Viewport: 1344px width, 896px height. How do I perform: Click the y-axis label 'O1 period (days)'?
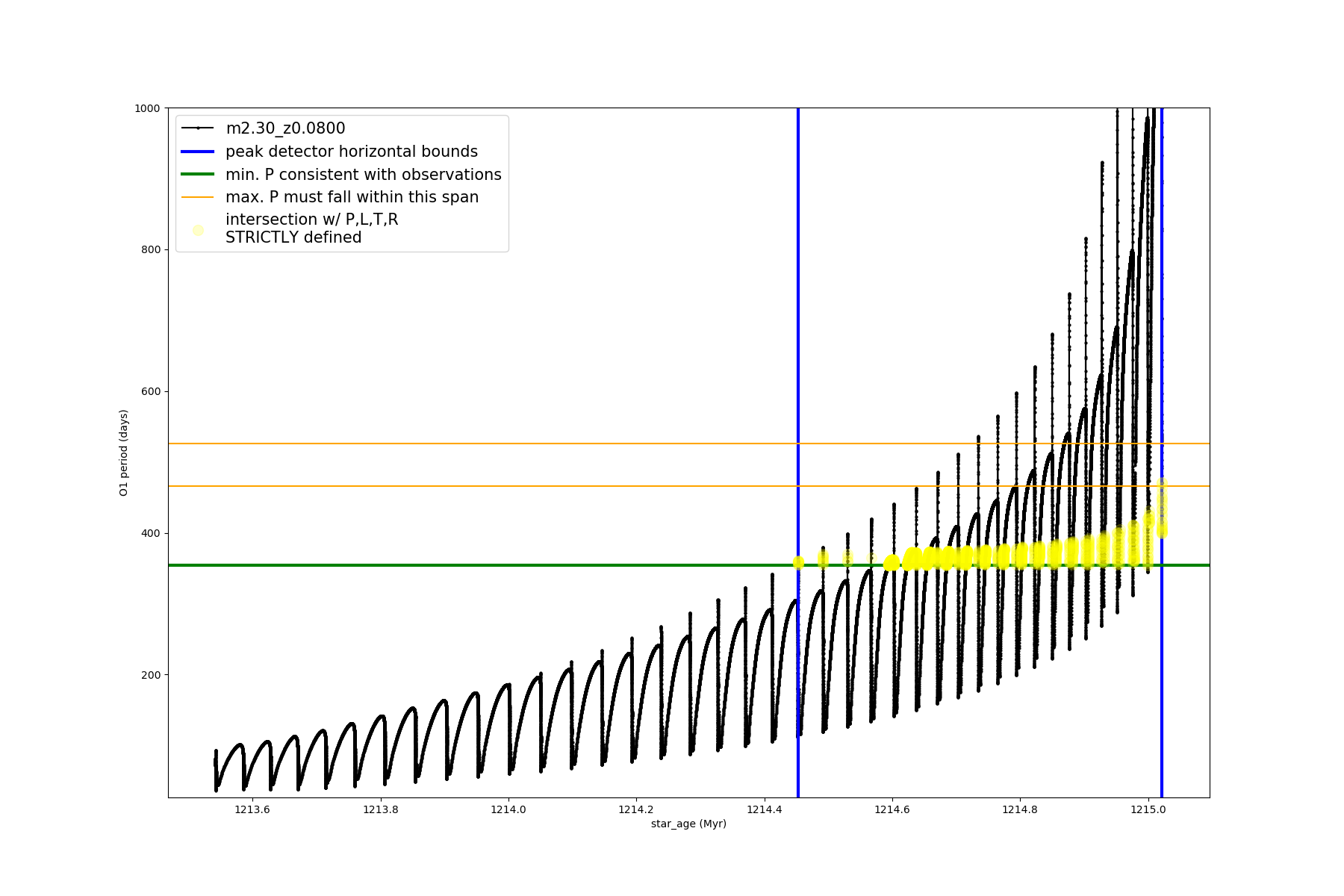click(x=124, y=452)
